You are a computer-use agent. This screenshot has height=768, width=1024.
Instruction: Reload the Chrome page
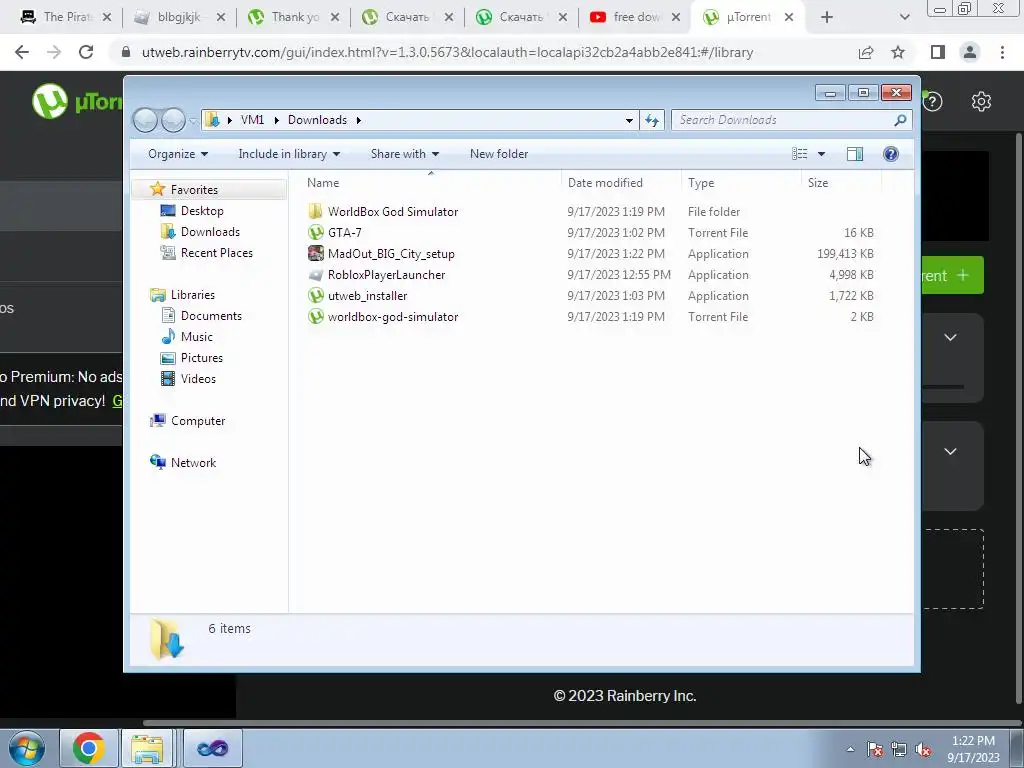86,52
